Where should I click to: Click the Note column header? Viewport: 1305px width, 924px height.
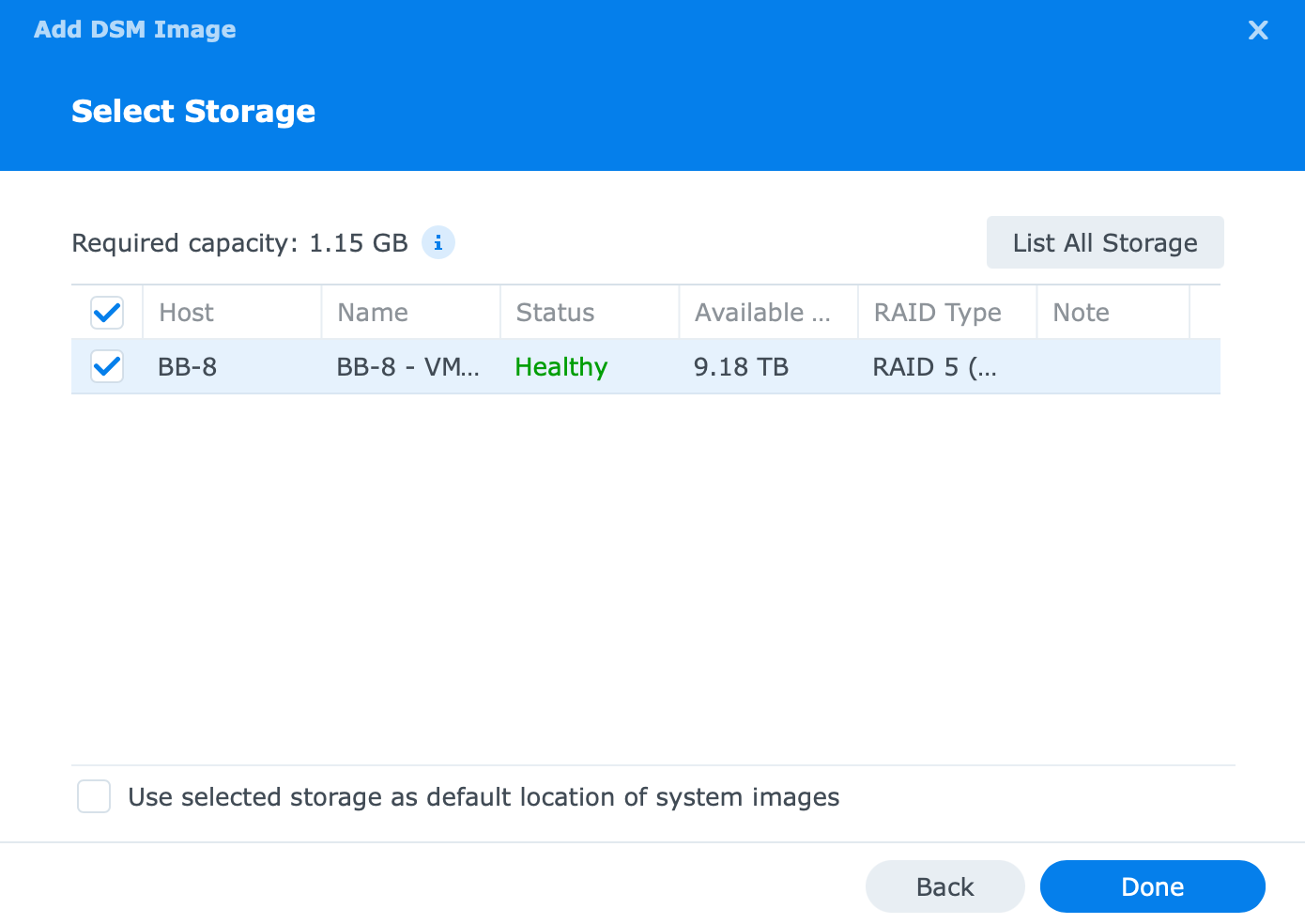1081,313
